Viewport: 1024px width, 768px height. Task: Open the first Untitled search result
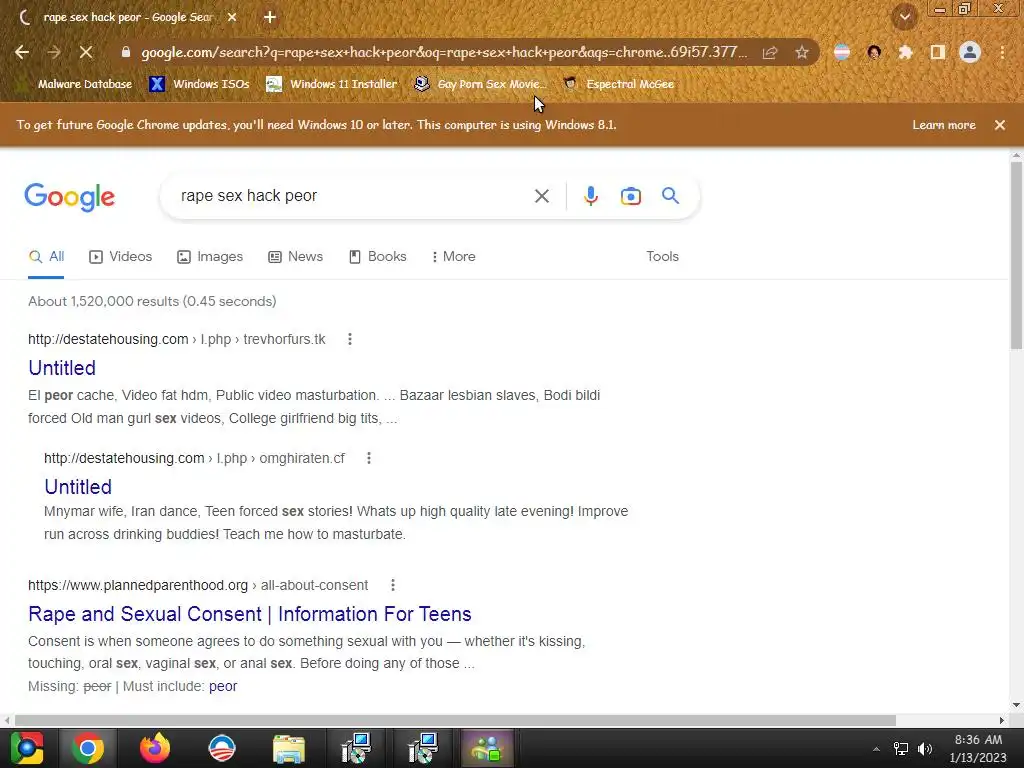point(62,368)
